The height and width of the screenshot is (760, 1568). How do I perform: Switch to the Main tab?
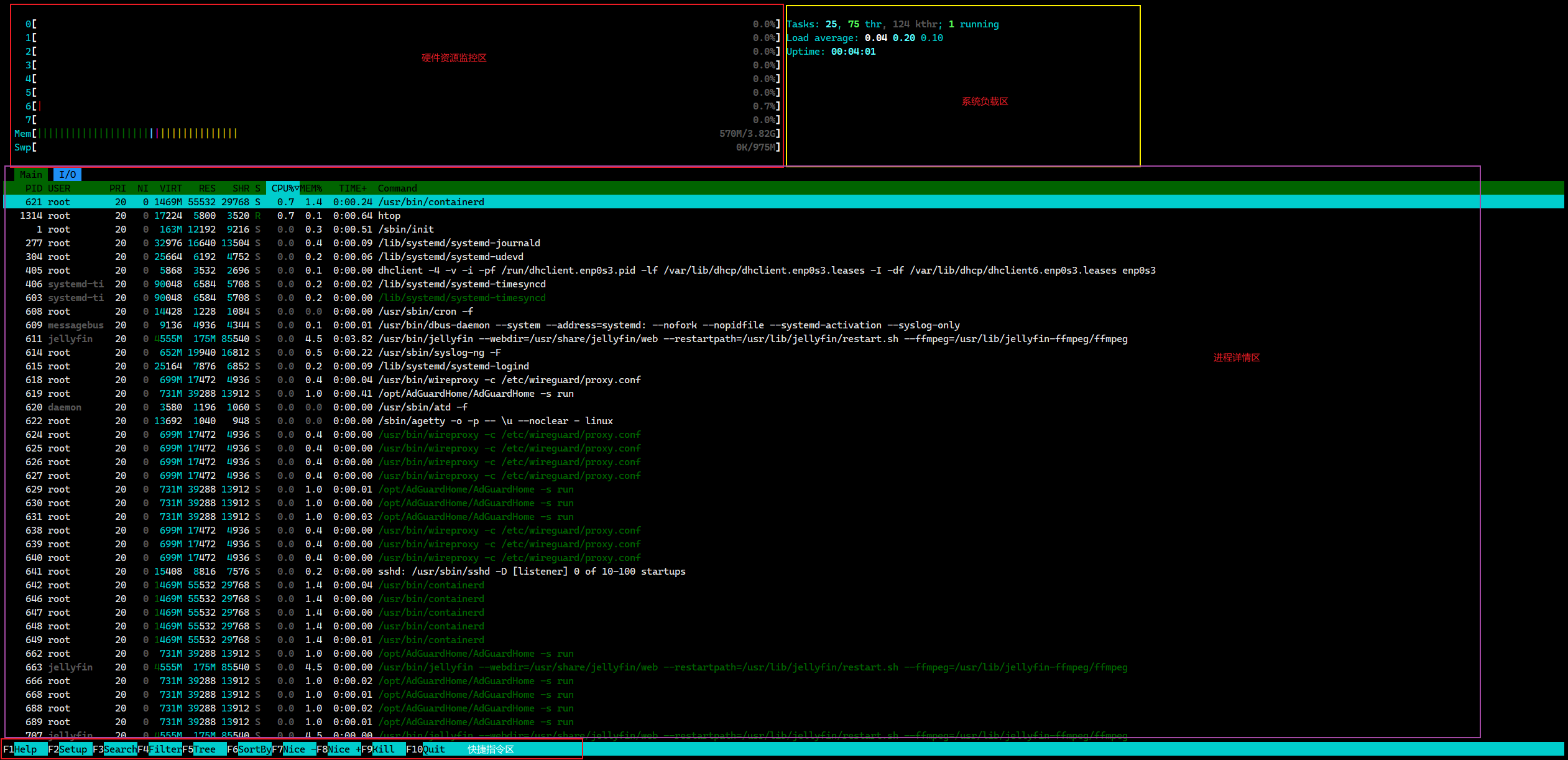[31, 175]
